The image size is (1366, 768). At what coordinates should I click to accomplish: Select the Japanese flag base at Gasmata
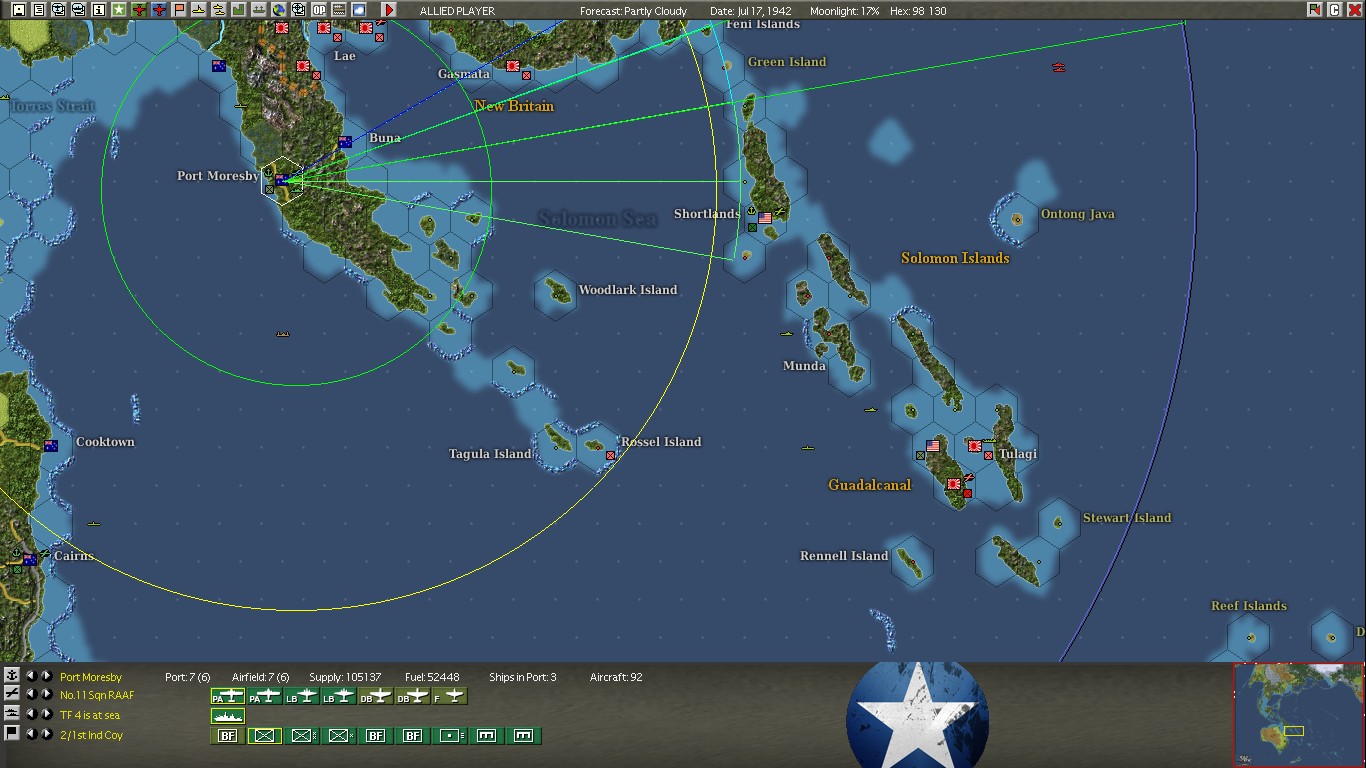point(513,66)
